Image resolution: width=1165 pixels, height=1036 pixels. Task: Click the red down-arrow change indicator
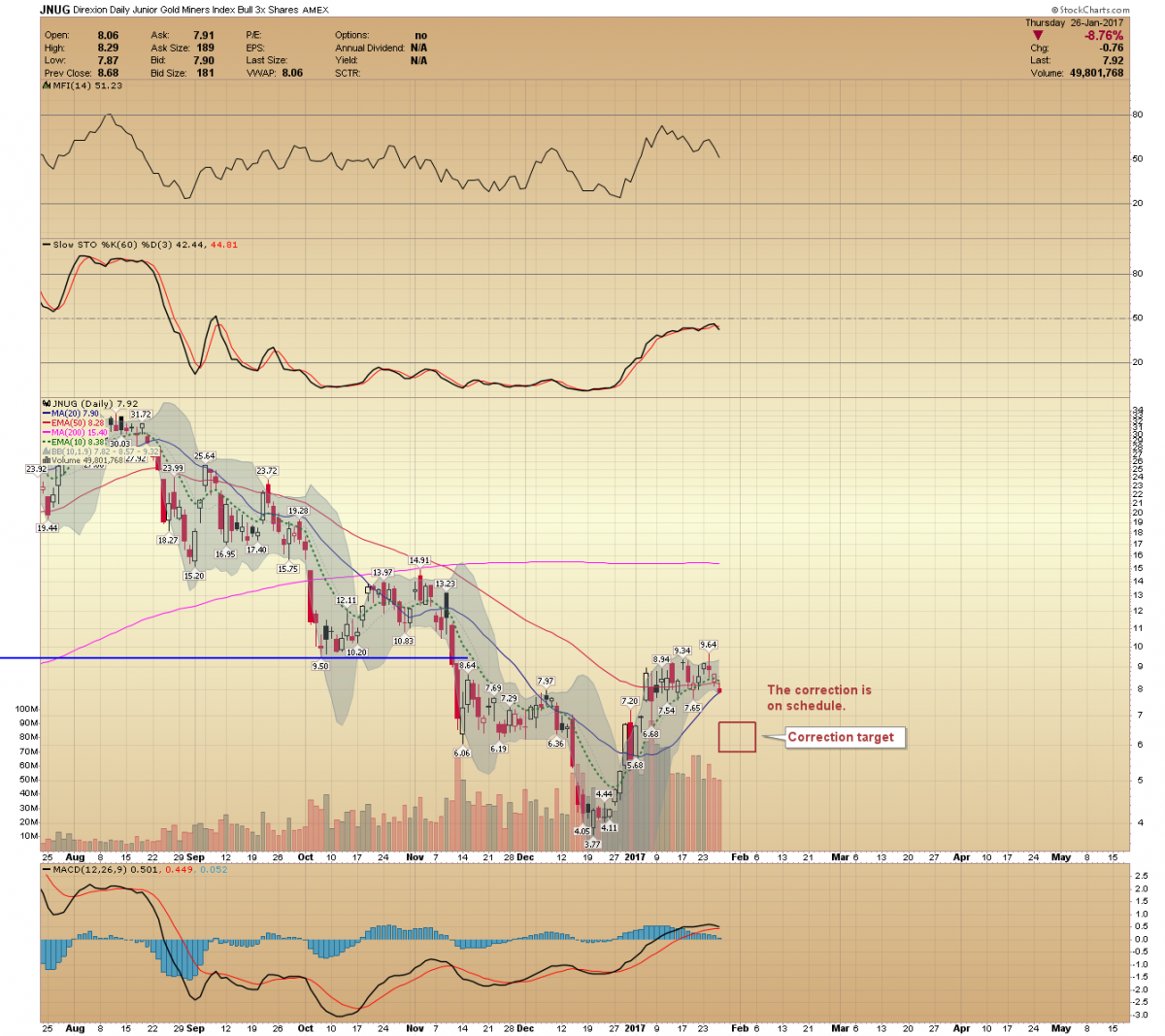click(1038, 36)
